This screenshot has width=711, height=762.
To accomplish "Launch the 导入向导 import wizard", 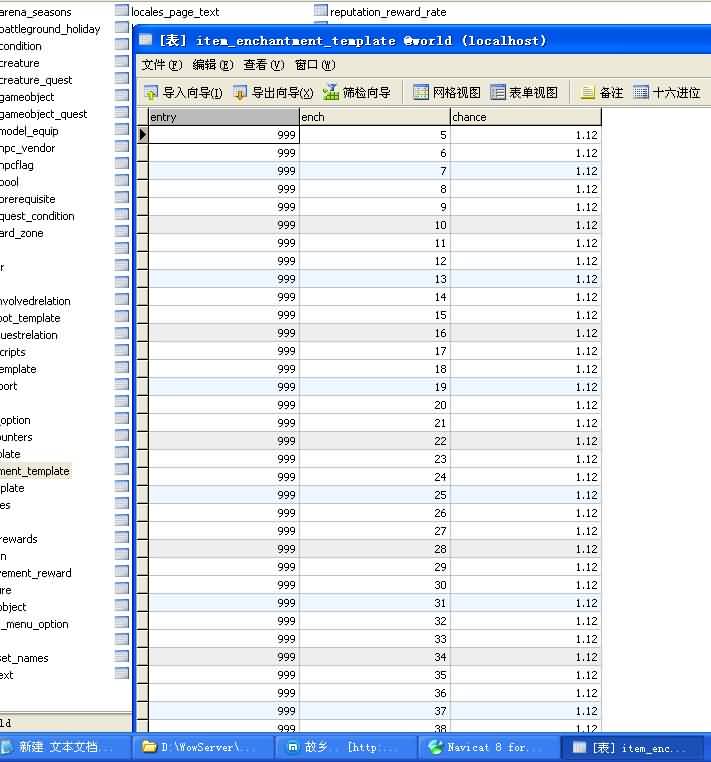I will [183, 92].
